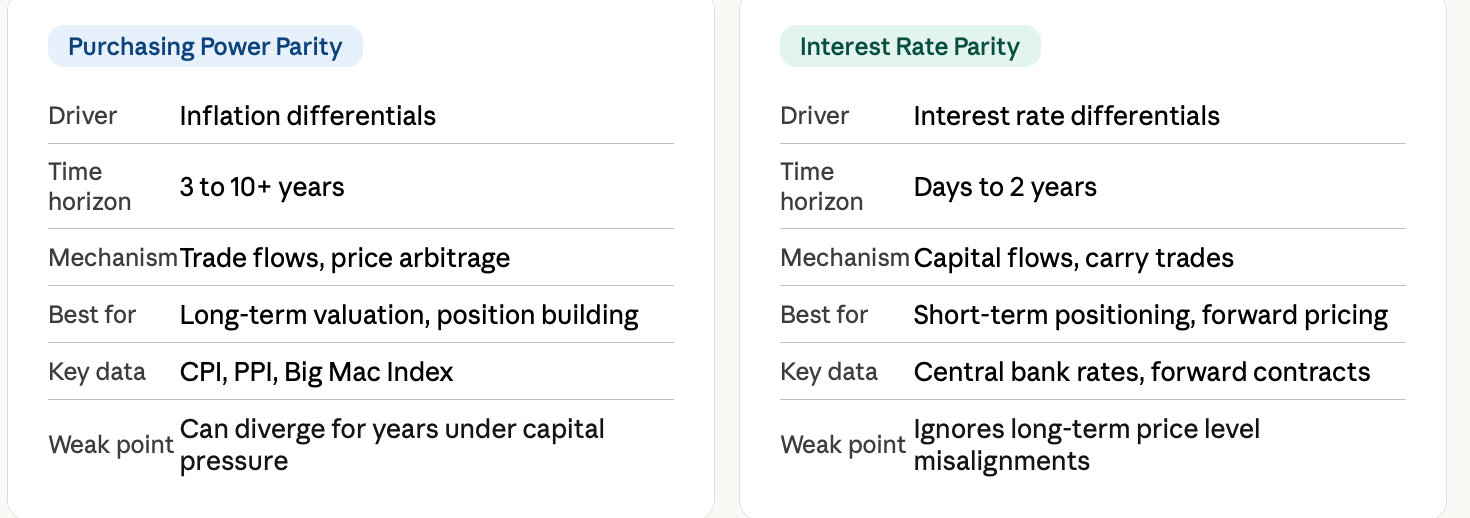Click the Driver label in left card
The height and width of the screenshot is (518, 1470).
(x=83, y=116)
